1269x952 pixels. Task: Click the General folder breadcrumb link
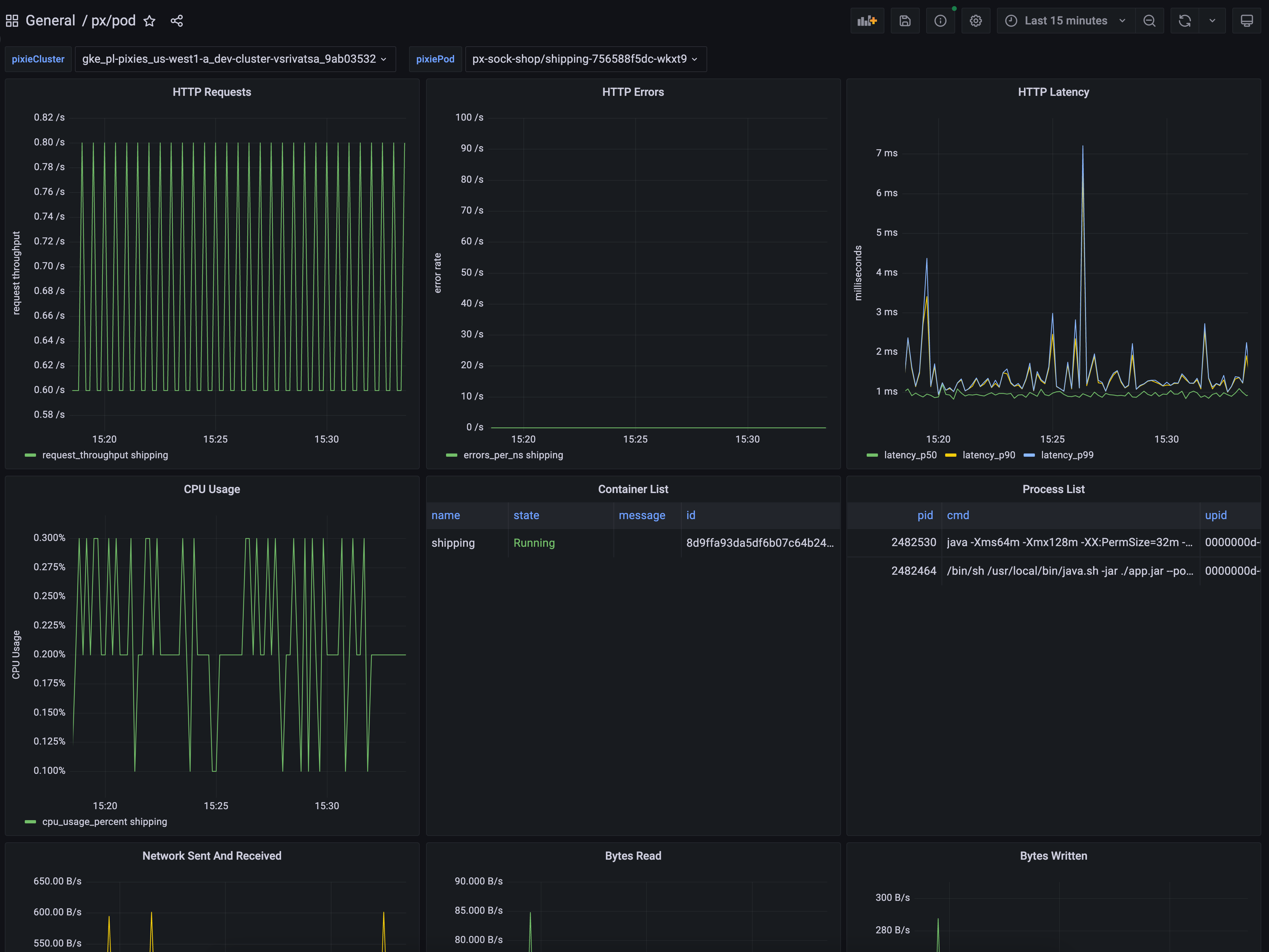click(50, 21)
